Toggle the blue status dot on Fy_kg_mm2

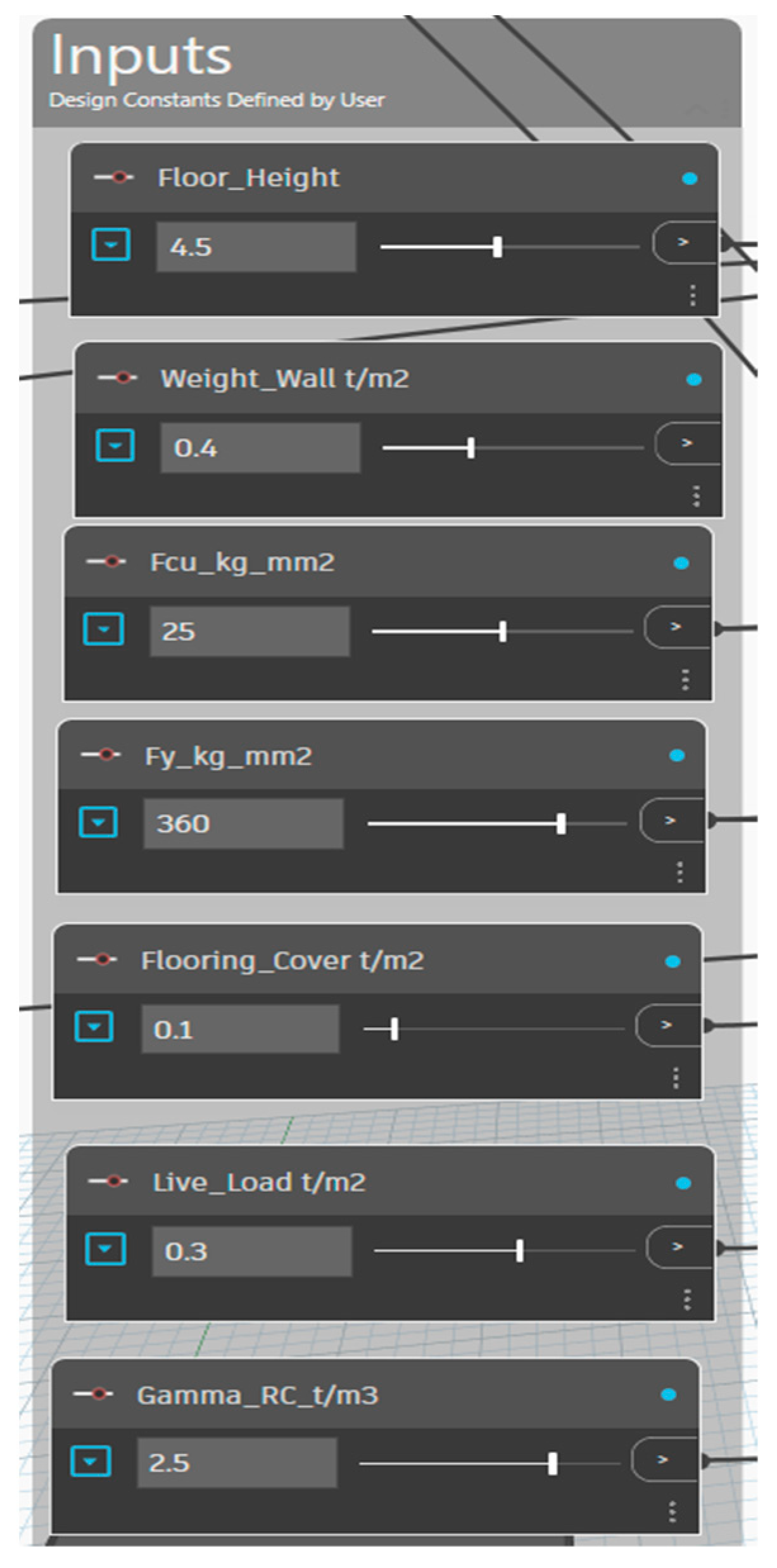(x=677, y=755)
